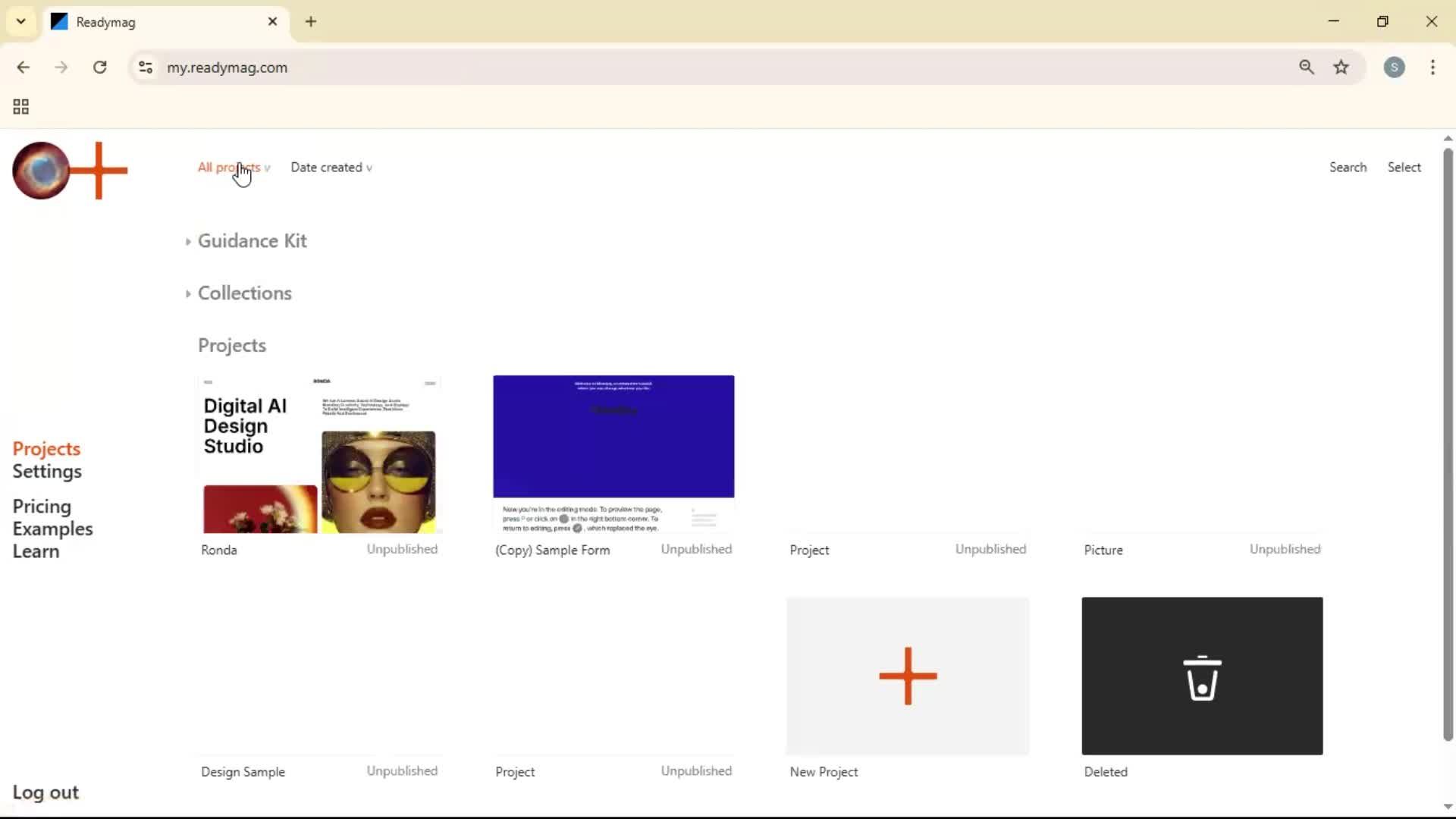This screenshot has width=1456, height=819.
Task: Click the plus inside the New Project card
Action: tap(908, 675)
